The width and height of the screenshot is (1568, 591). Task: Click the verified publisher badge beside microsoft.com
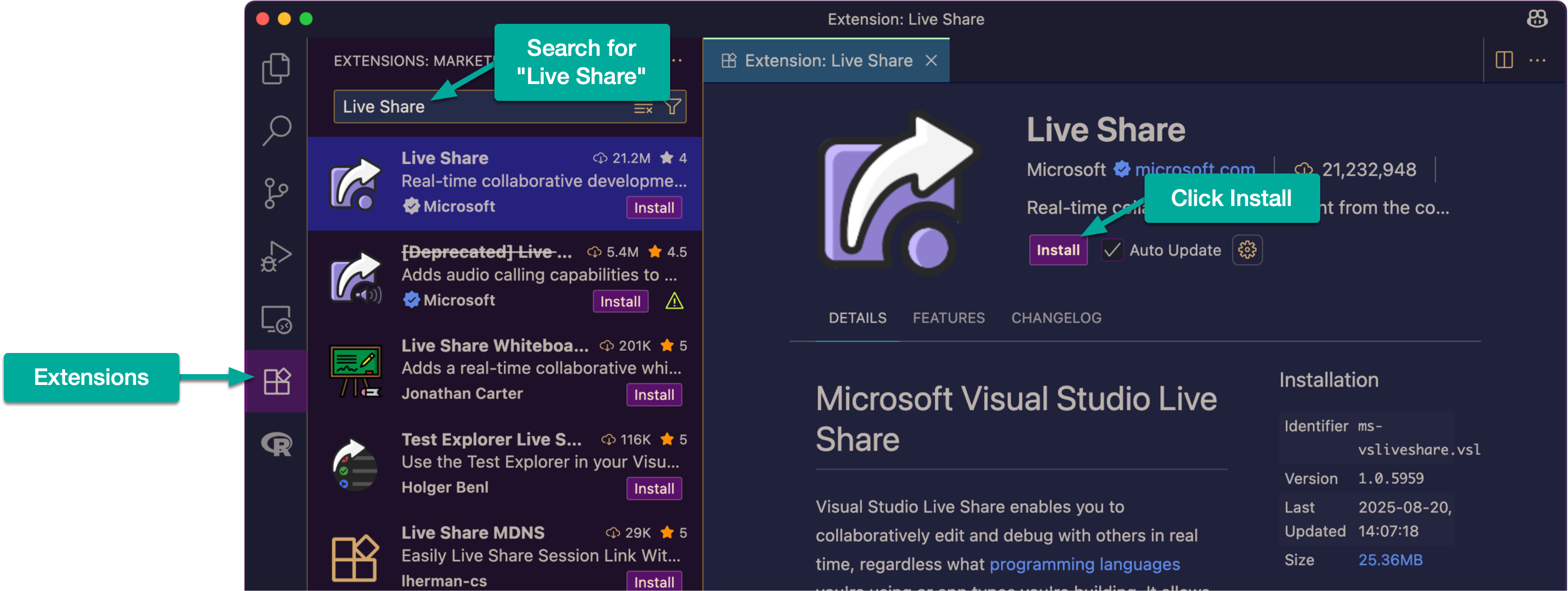click(1121, 169)
